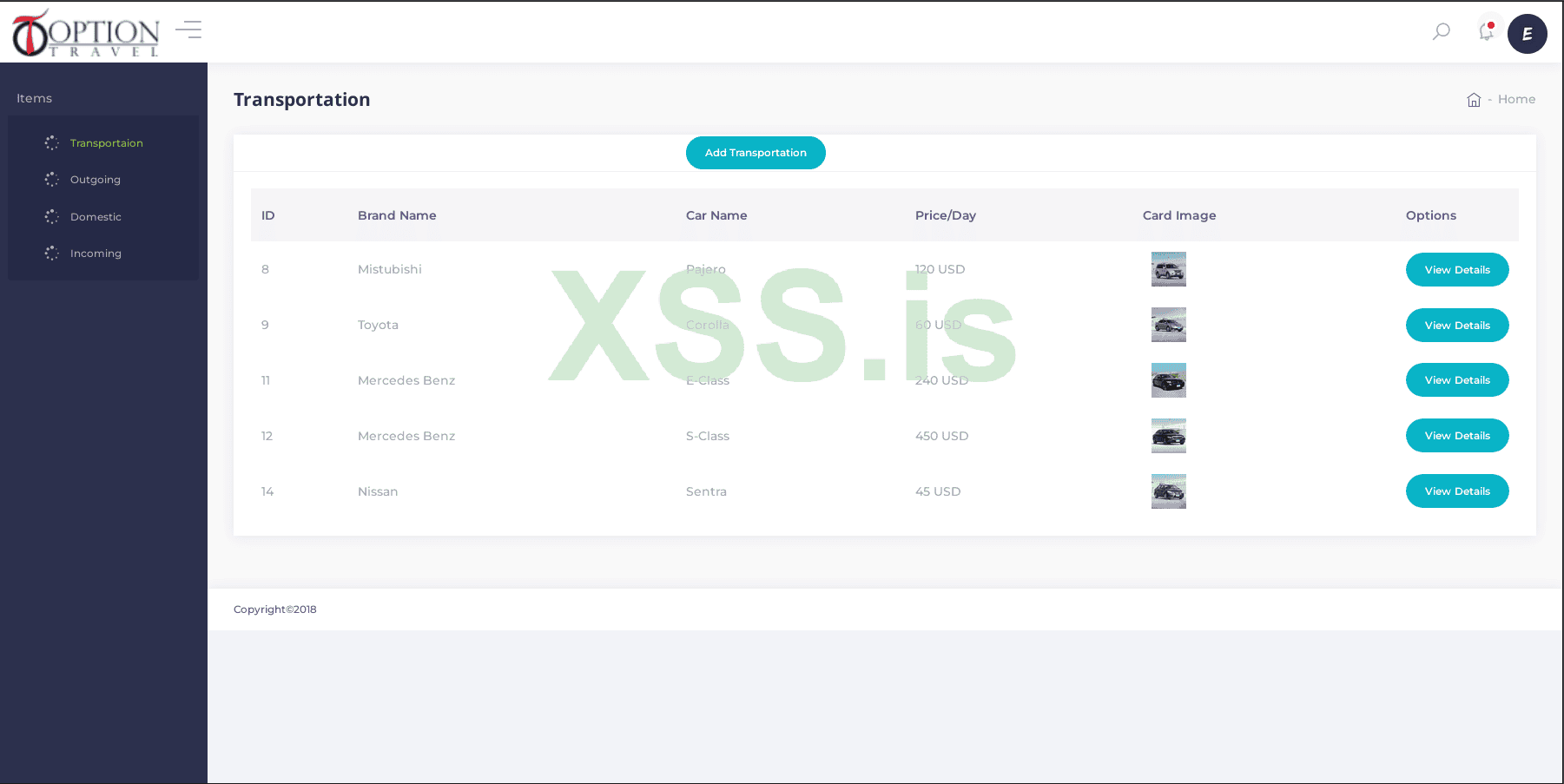Click the Transportation page heading
Image resolution: width=1564 pixels, height=784 pixels.
click(302, 100)
